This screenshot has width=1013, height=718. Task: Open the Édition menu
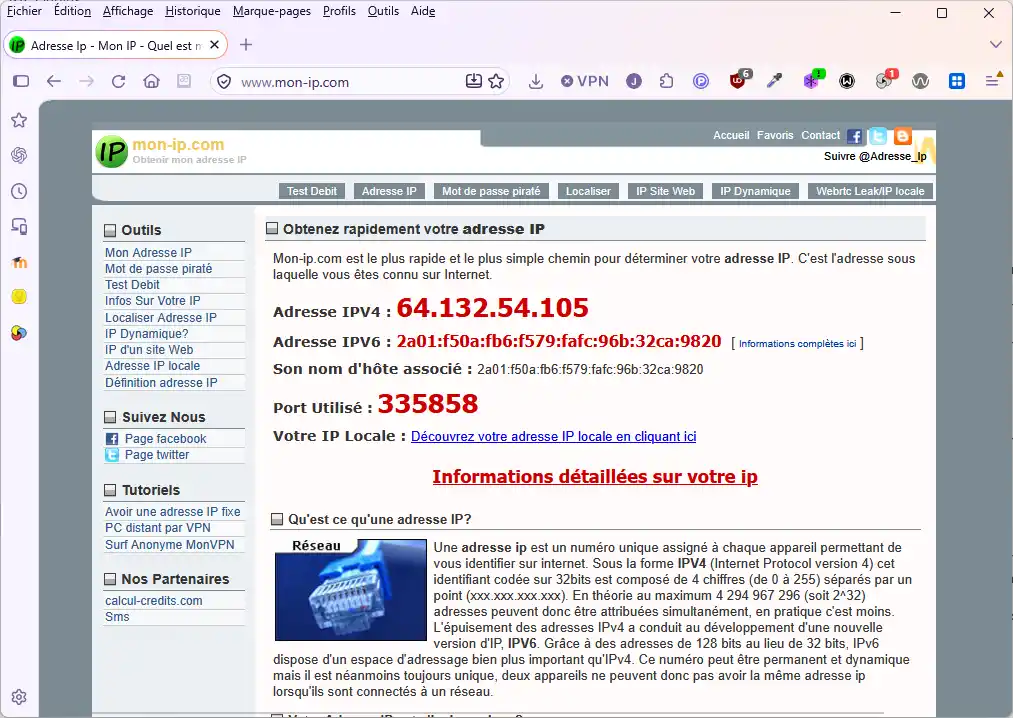(x=72, y=11)
